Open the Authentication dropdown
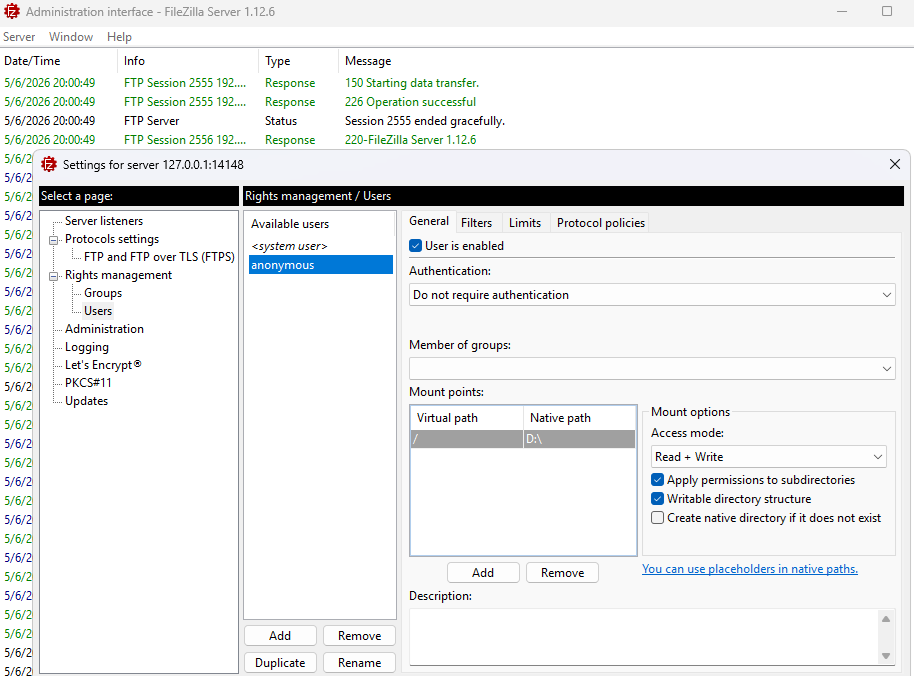Image resolution: width=914 pixels, height=676 pixels. tap(652, 295)
